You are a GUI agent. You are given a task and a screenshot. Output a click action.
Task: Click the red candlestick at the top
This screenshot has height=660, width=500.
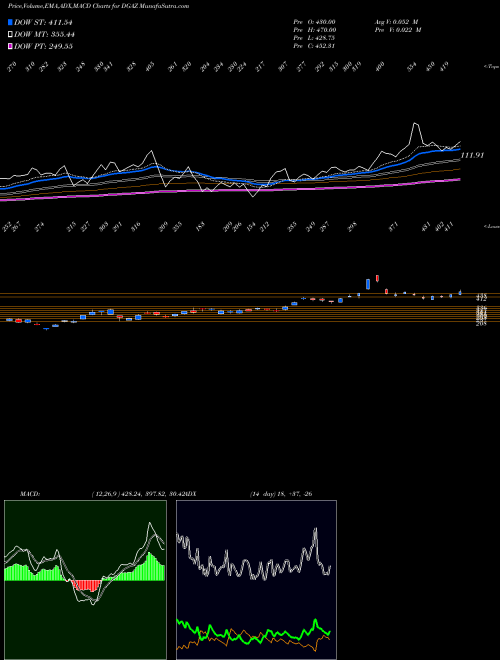tap(377, 278)
